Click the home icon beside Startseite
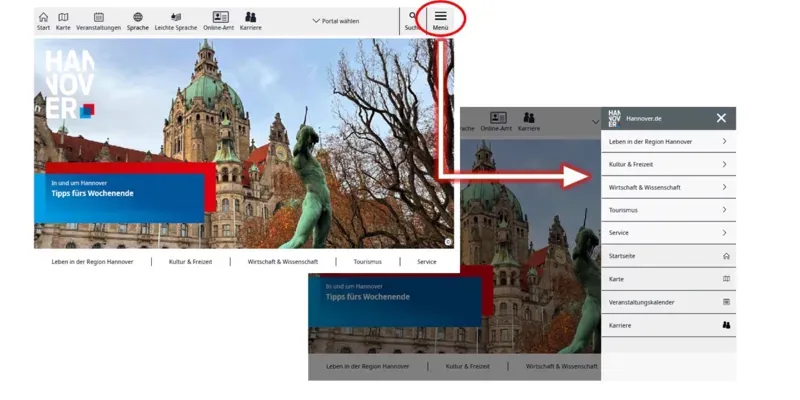Image resolution: width=800 pixels, height=400 pixels. [x=727, y=256]
